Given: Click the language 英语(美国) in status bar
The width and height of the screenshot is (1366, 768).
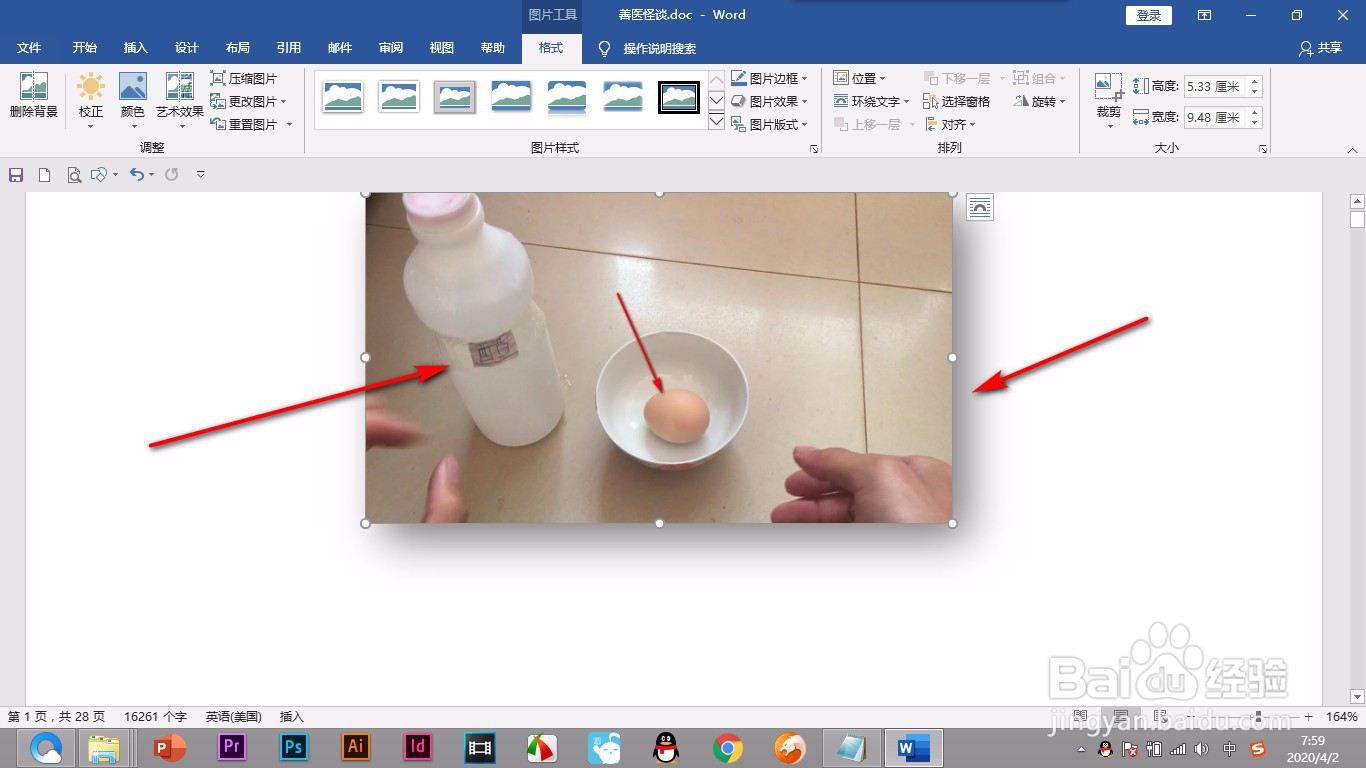Looking at the screenshot, I should pyautogui.click(x=234, y=717).
